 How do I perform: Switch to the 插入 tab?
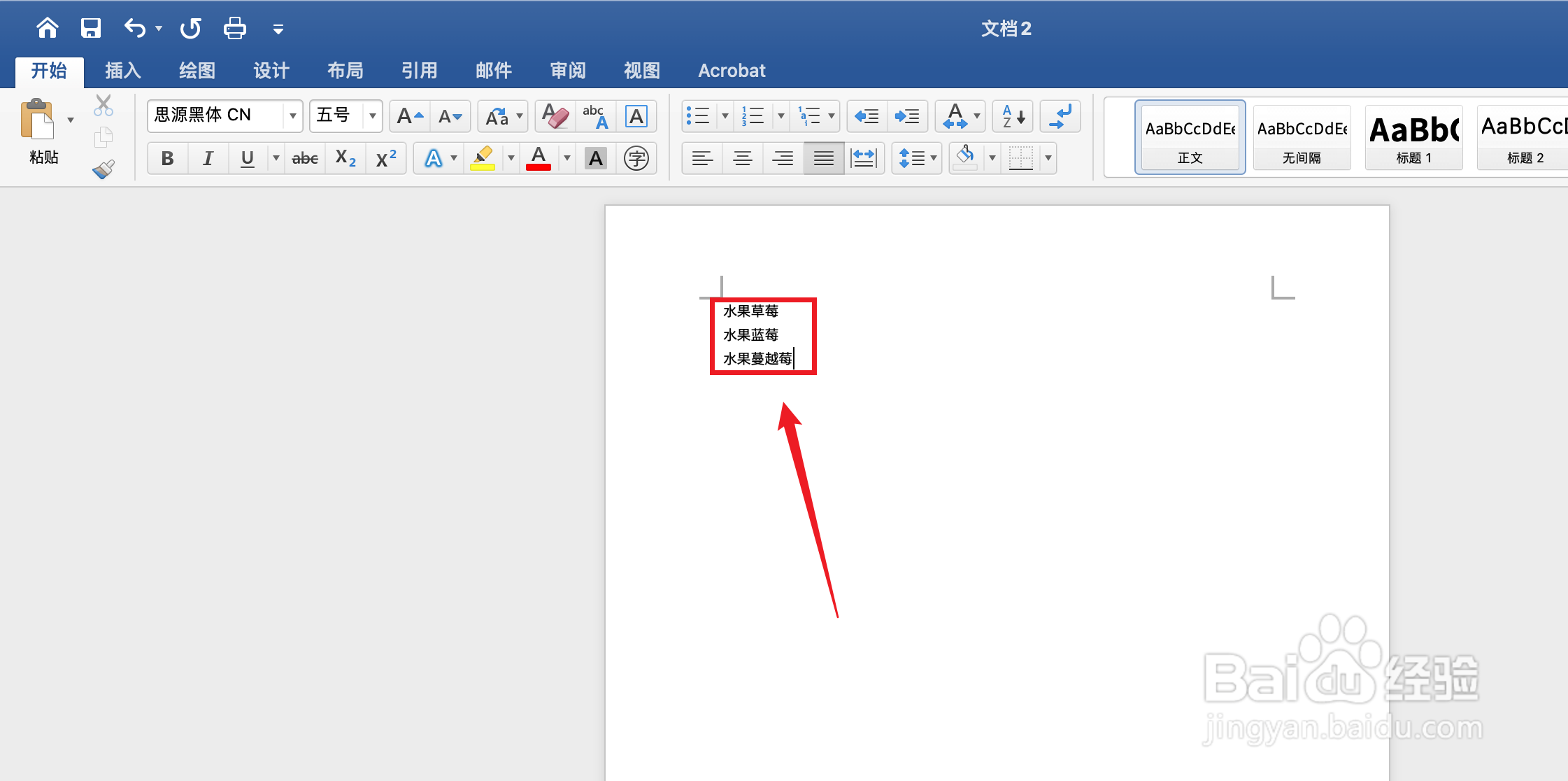pos(123,71)
